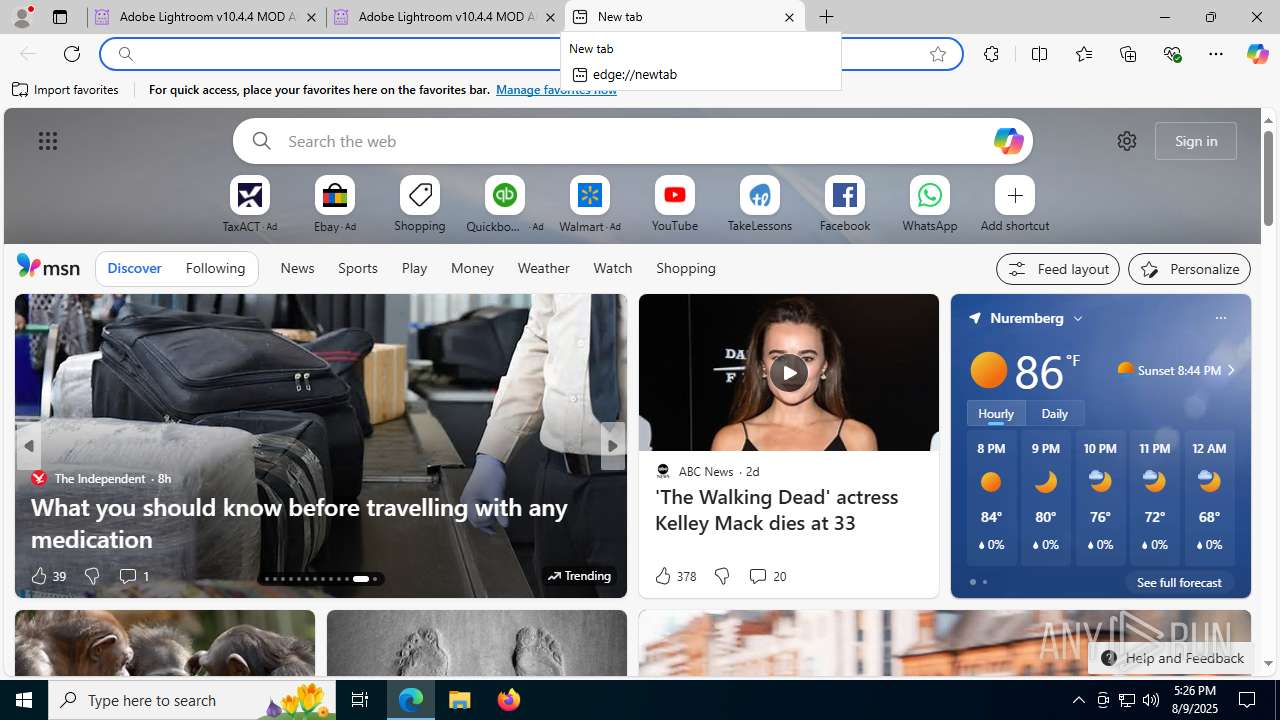1280x720 pixels.
Task: Like the travelling medication story
Action: tap(47, 576)
